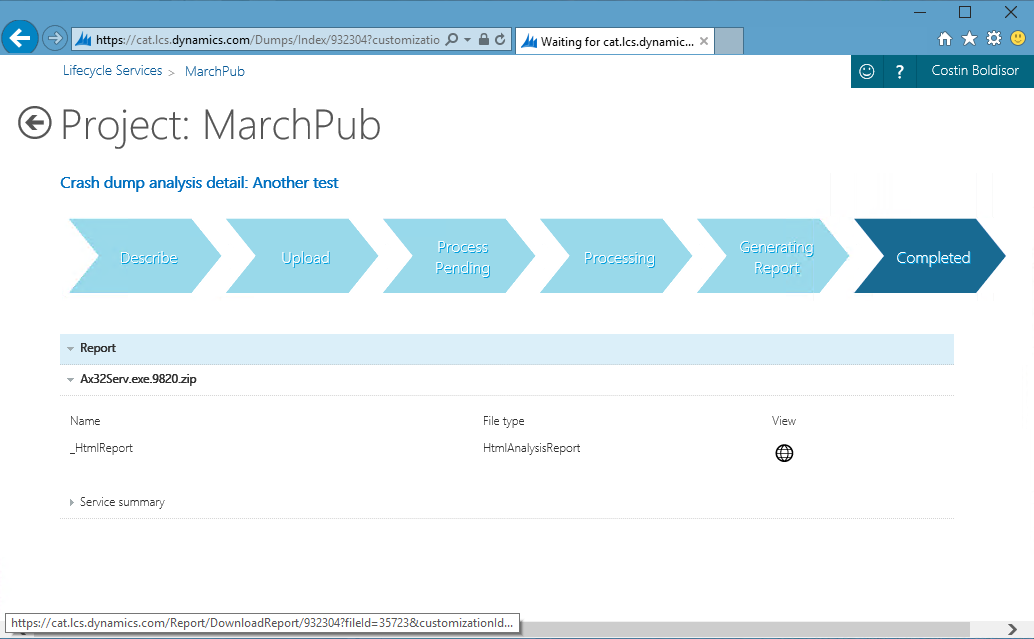Click the browser Back button

click(x=20, y=39)
